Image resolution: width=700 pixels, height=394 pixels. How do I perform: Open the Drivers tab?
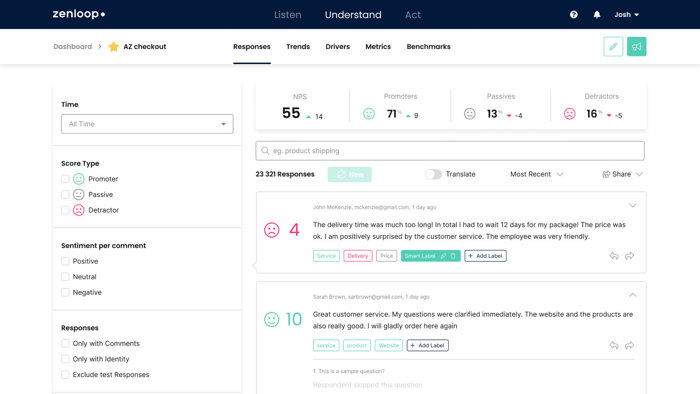click(x=338, y=46)
